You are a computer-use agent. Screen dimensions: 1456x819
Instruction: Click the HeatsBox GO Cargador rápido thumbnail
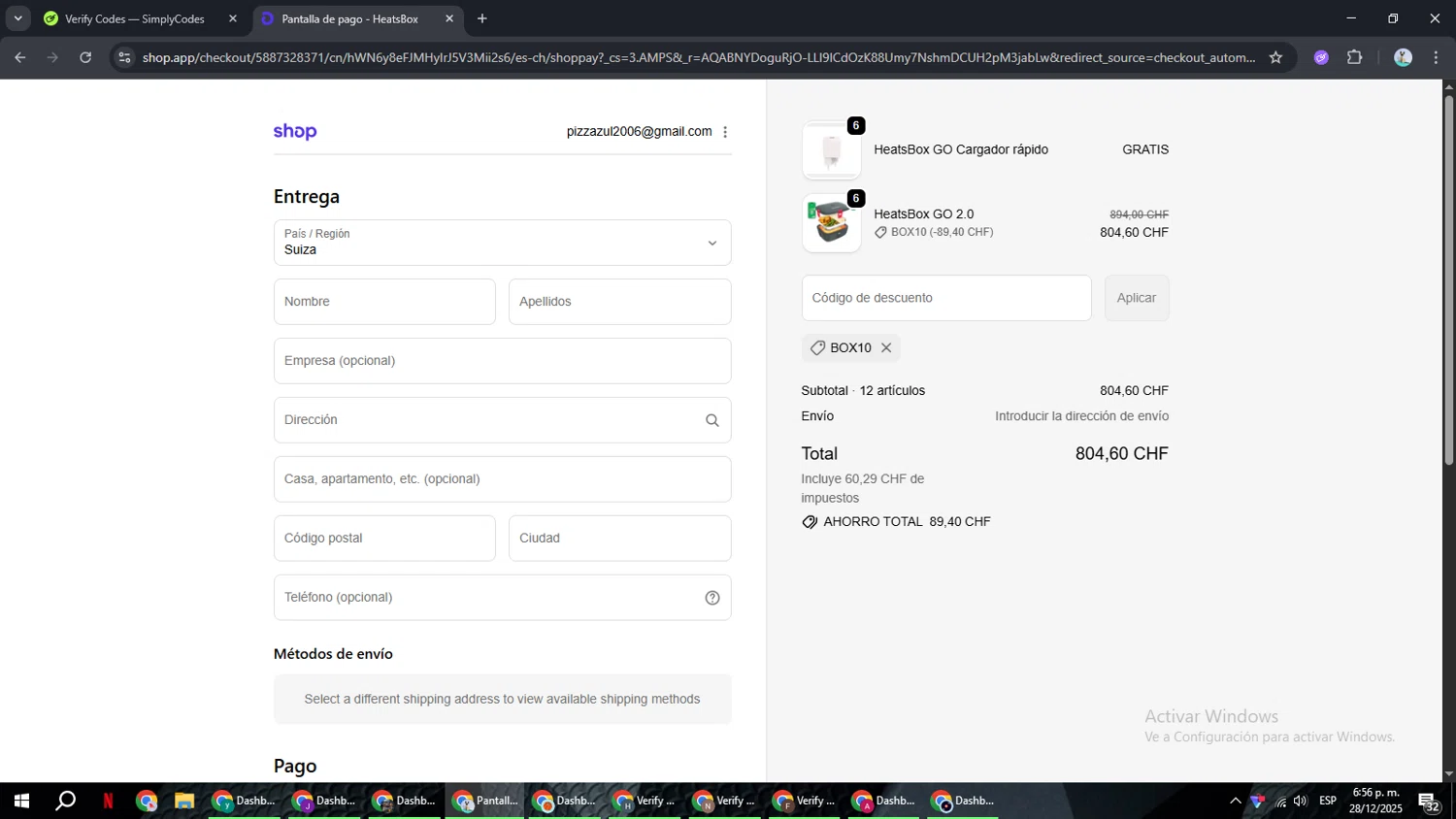click(831, 149)
